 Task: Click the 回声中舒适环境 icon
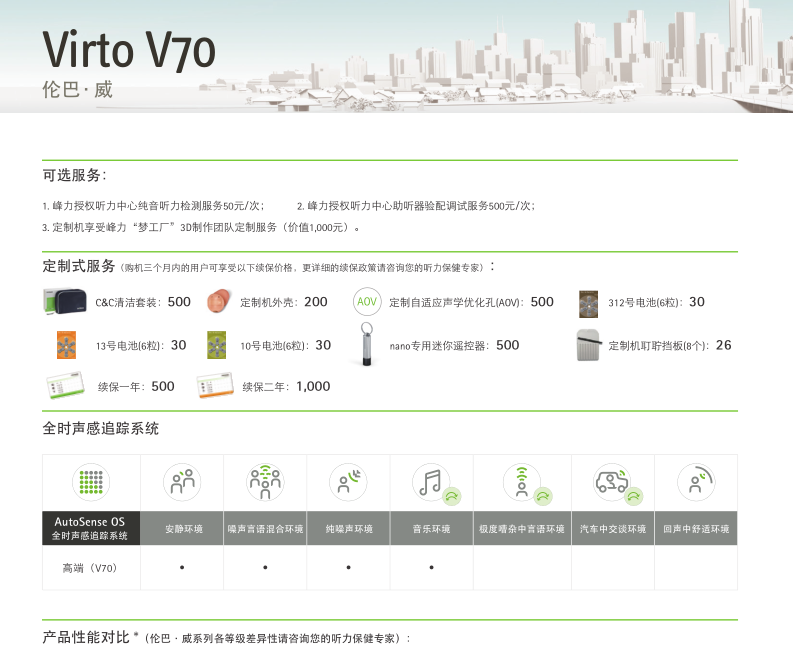tap(695, 483)
